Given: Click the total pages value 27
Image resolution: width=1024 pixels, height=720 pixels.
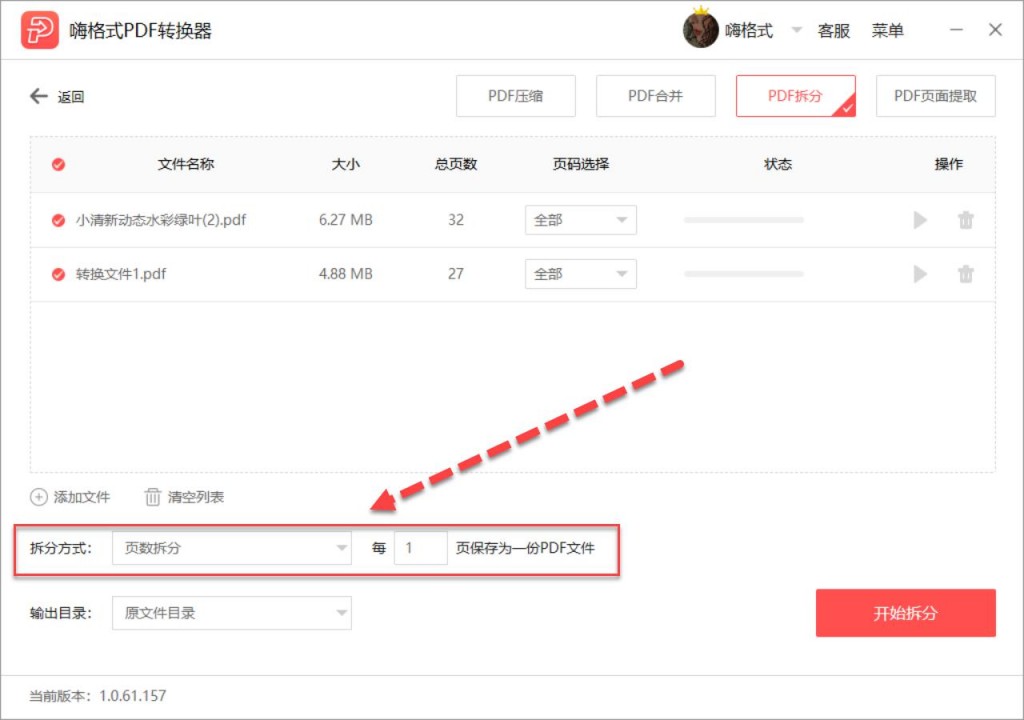Looking at the screenshot, I should point(456,274).
